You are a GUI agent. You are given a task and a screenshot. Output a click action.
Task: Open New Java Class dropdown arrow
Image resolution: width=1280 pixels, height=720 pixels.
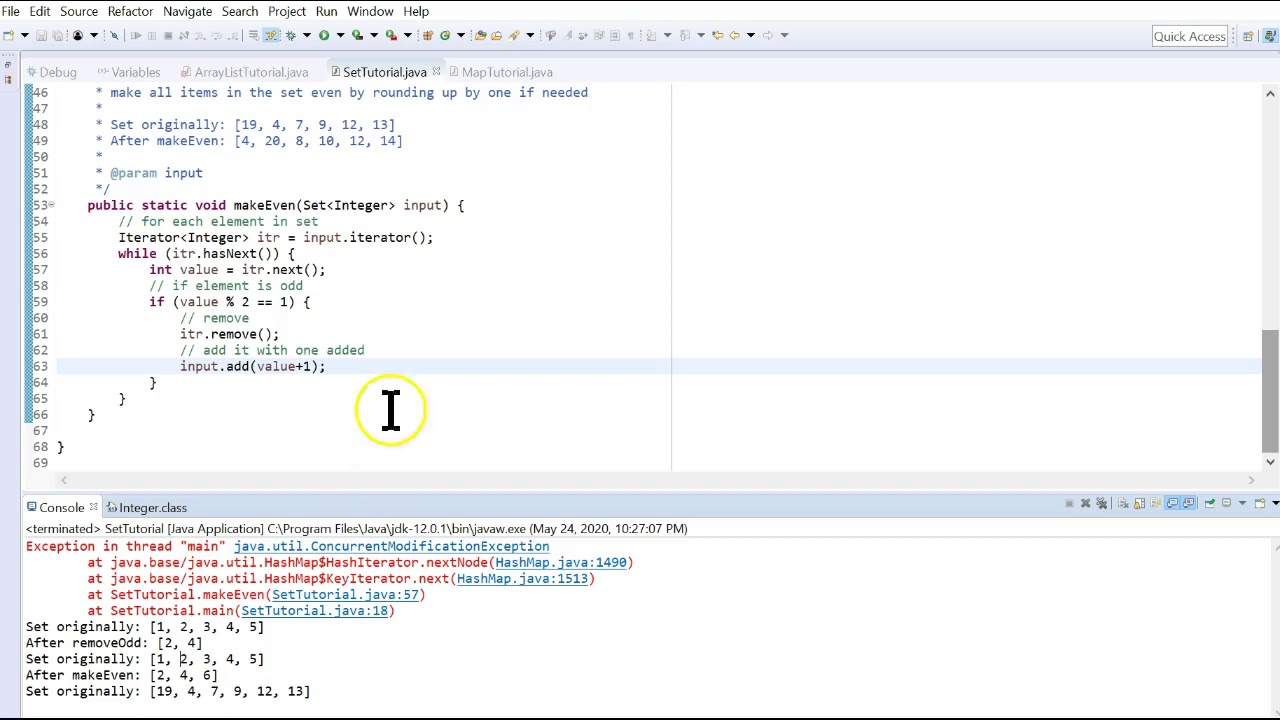[x=461, y=35]
